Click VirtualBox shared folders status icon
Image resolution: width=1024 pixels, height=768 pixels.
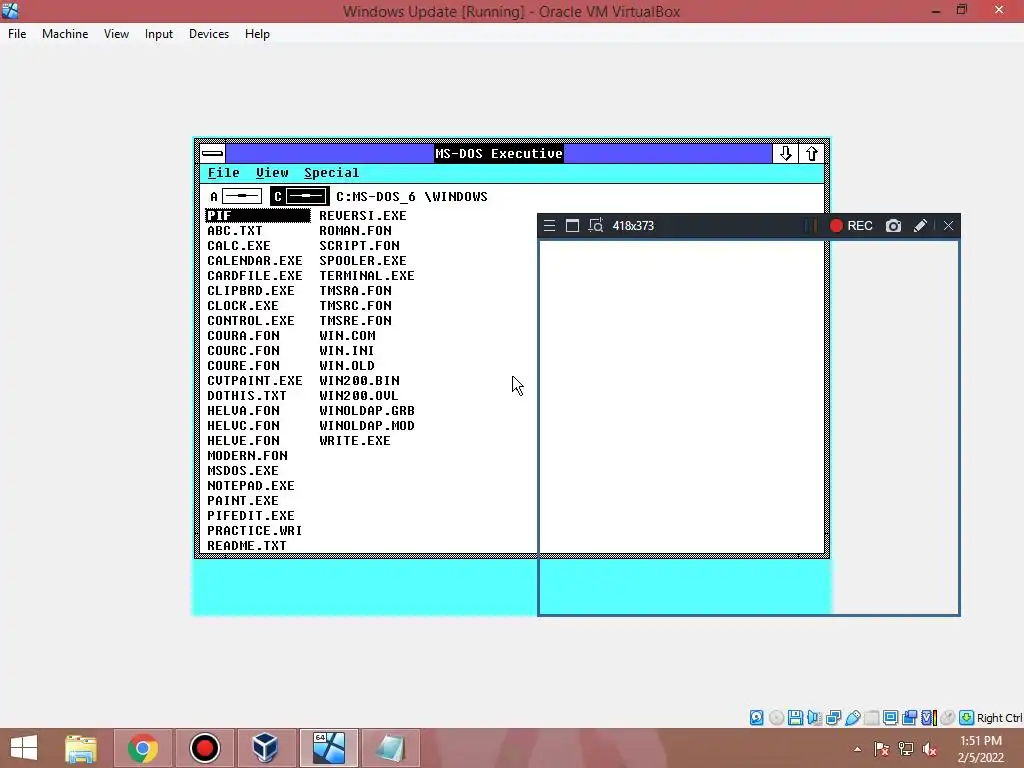click(x=871, y=718)
